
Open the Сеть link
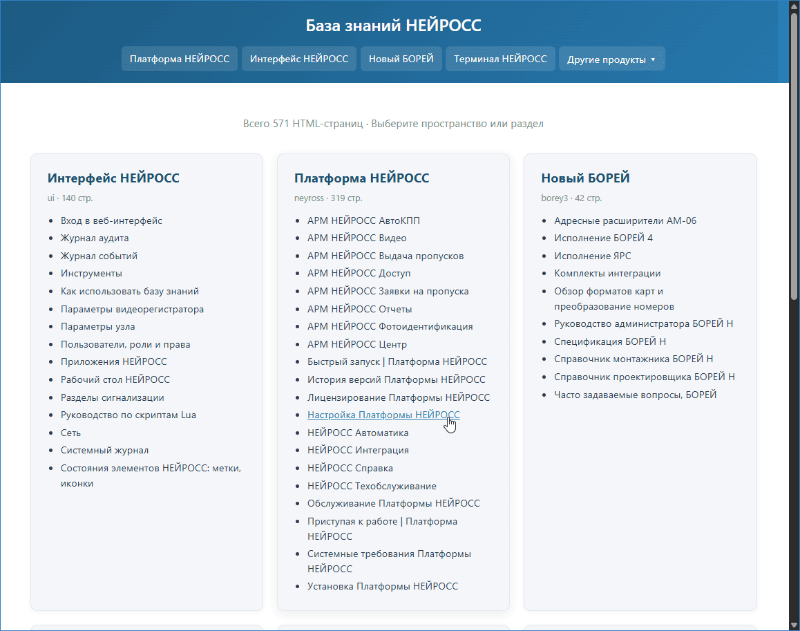click(x=70, y=433)
